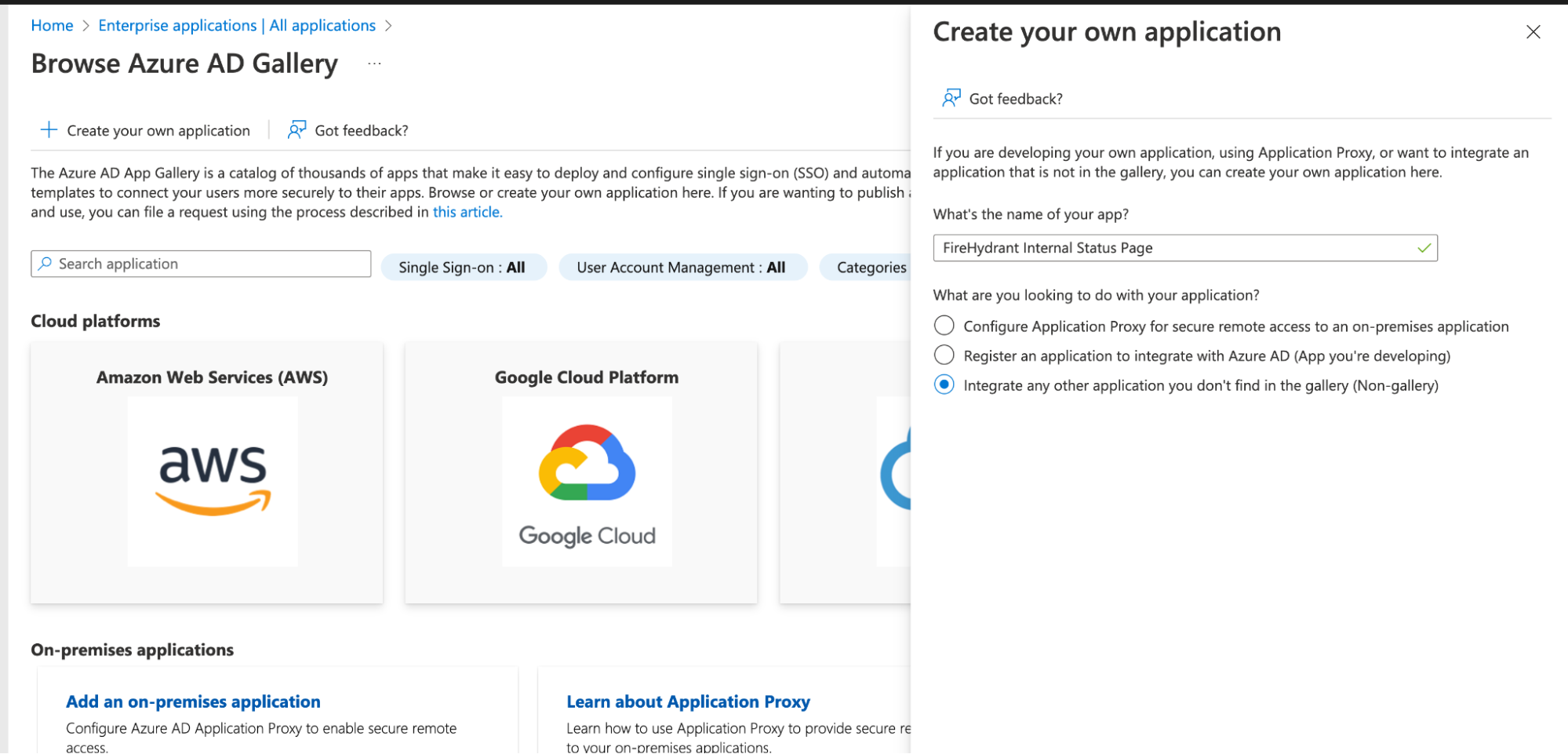Click the green checkmark in the app name field

(x=1424, y=248)
